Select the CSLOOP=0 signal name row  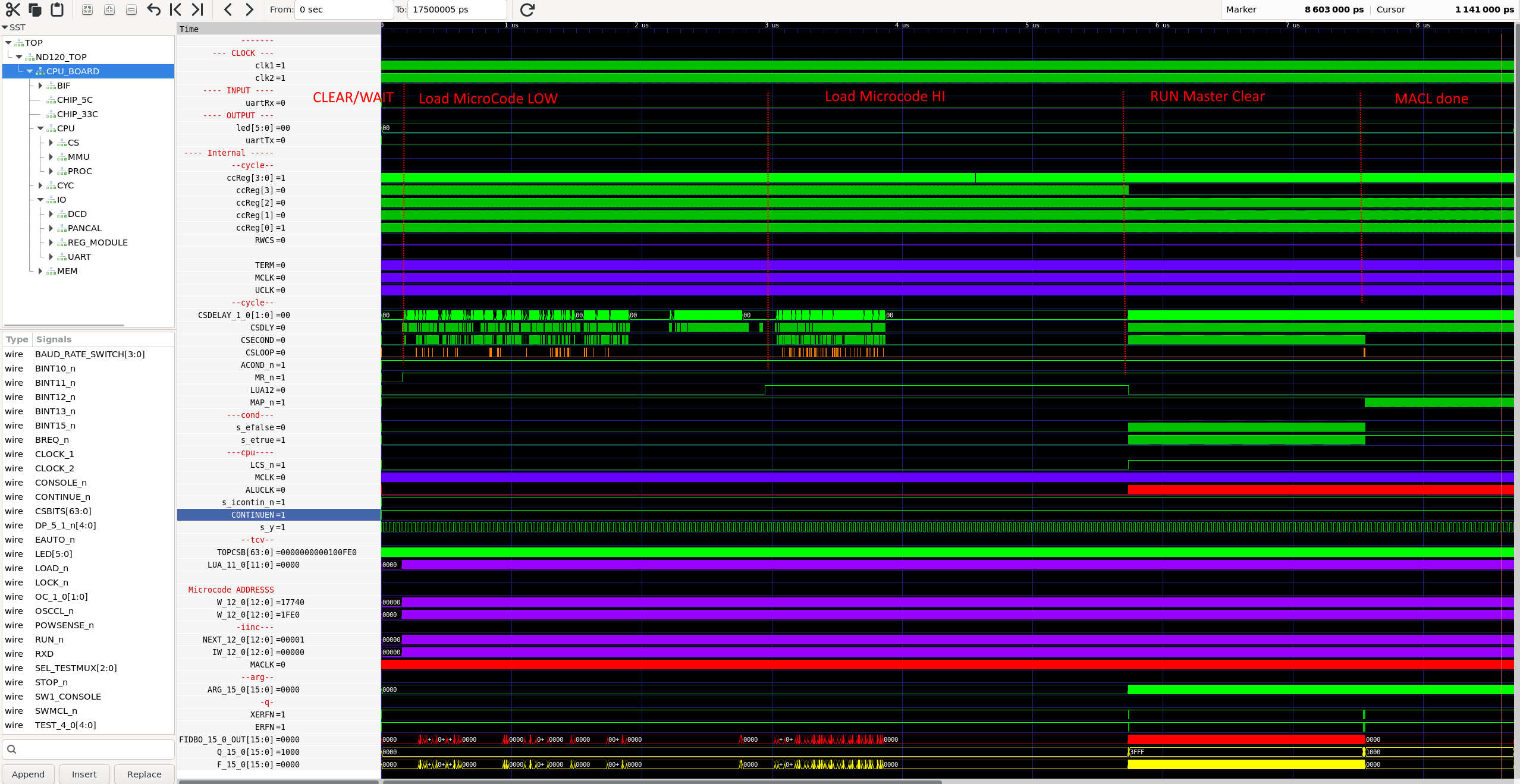pos(279,352)
